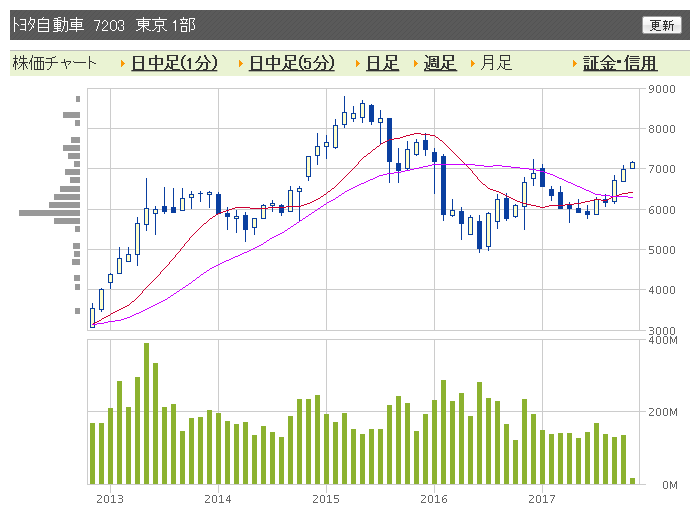
Task: Switch to the 日足 daily chart
Action: [382, 63]
